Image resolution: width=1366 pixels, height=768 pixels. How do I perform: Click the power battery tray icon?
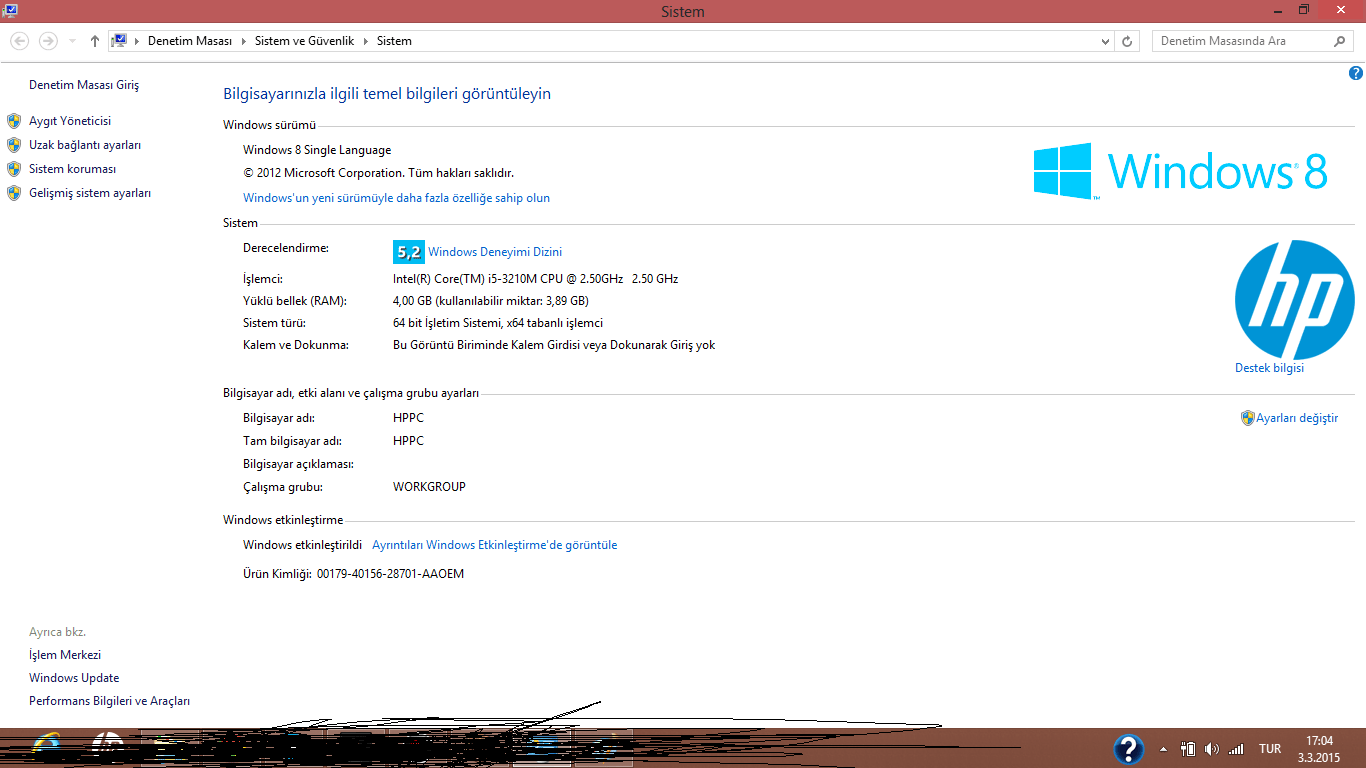[1188, 749]
